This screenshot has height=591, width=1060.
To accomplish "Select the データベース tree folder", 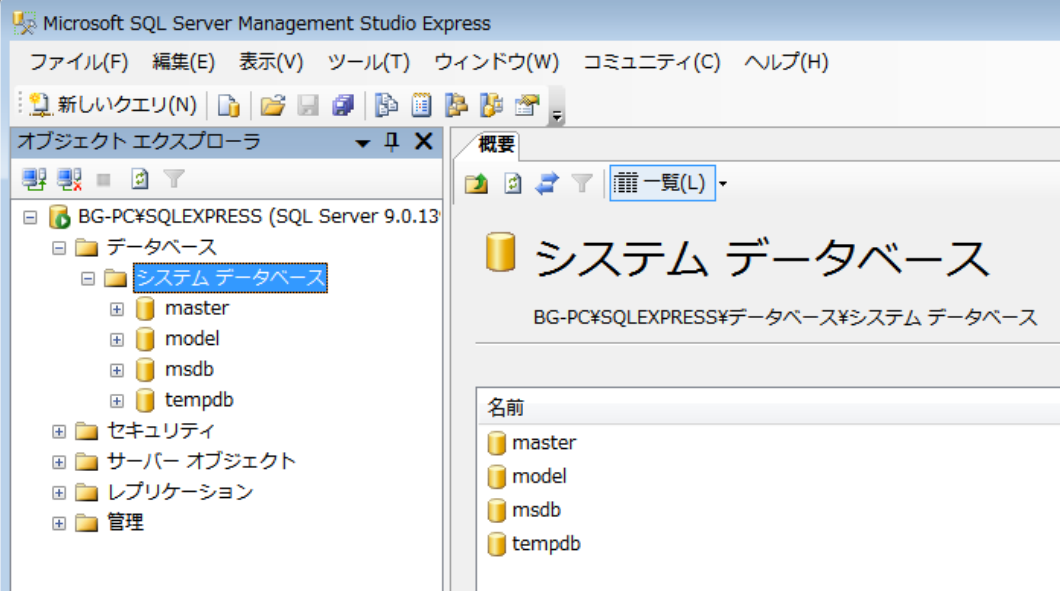I will pyautogui.click(x=161, y=247).
